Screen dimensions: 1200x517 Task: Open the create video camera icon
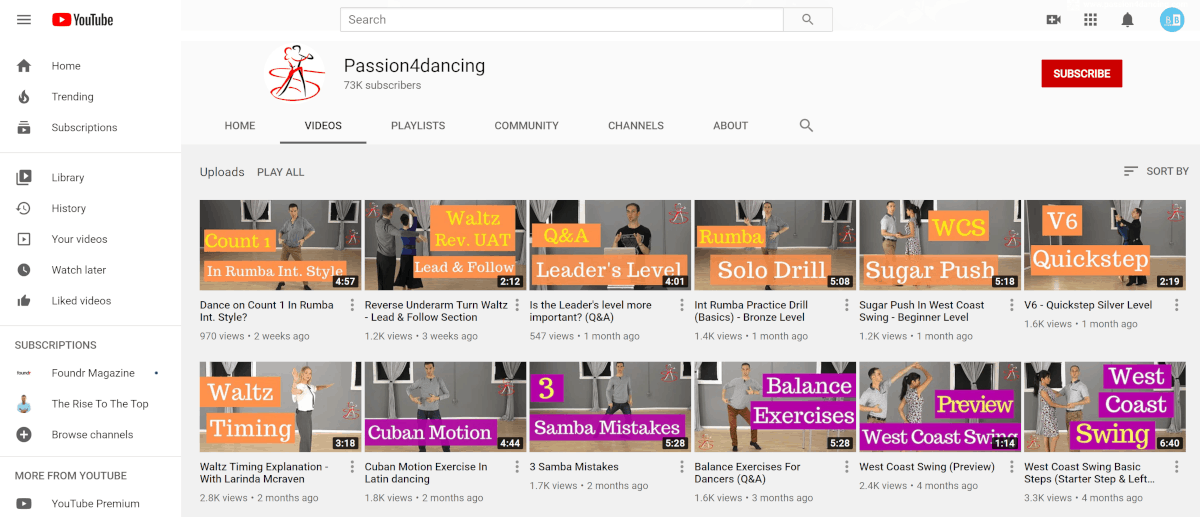1053,20
